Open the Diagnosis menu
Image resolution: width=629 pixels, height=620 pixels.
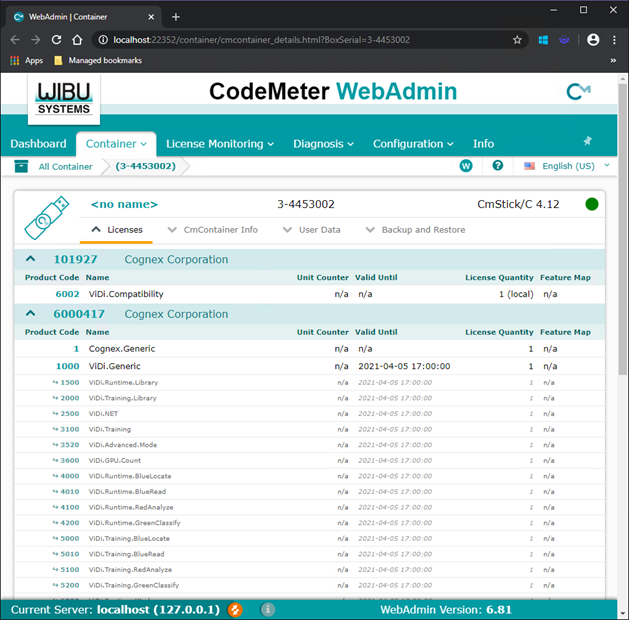[324, 144]
